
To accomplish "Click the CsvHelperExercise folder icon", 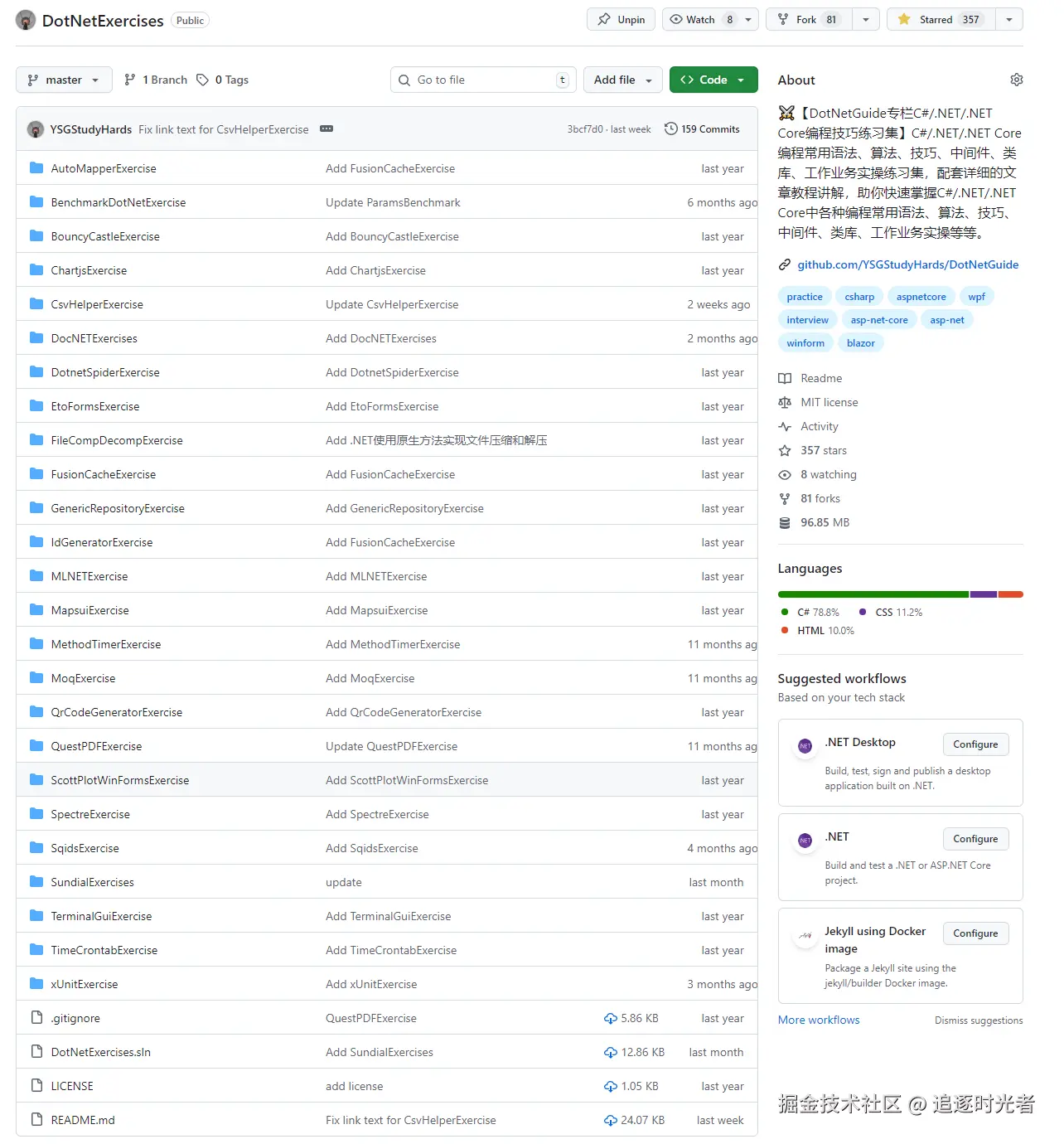I will pos(36,304).
